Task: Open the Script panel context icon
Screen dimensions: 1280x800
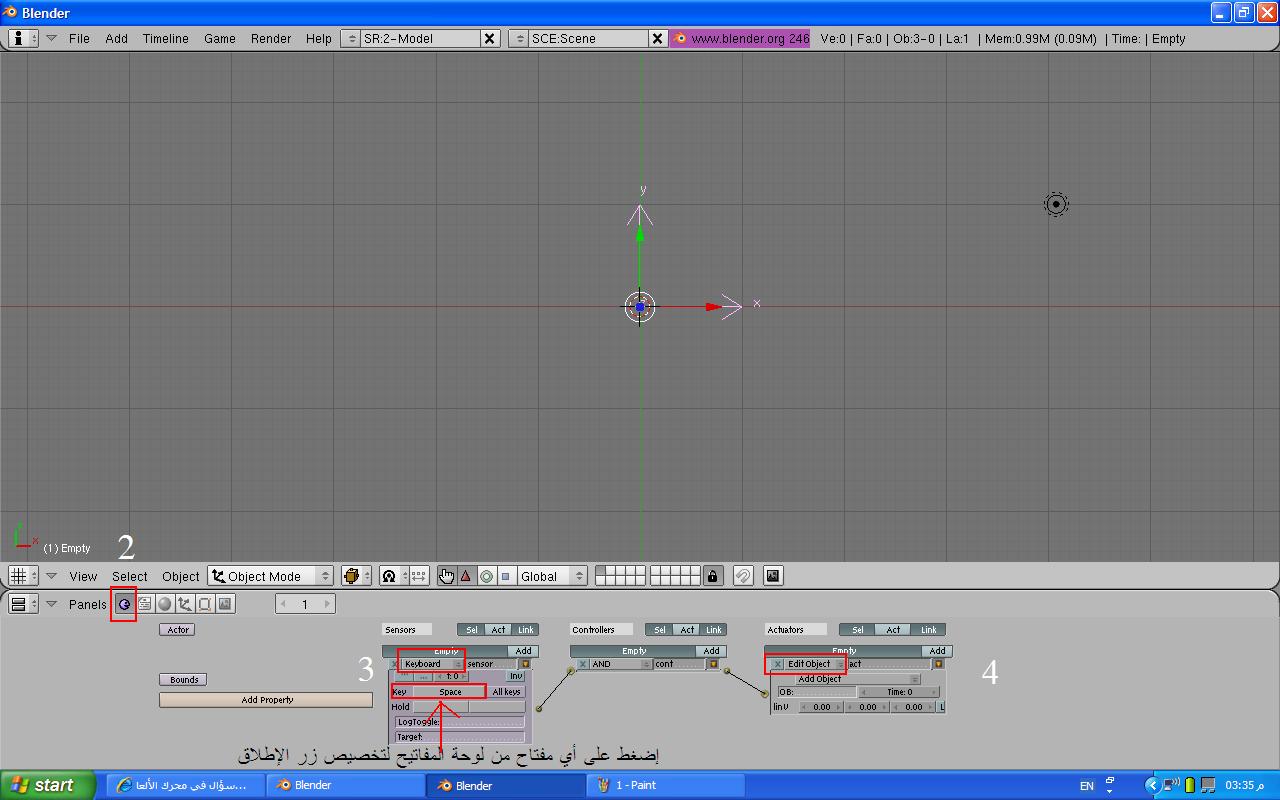Action: tap(145, 604)
